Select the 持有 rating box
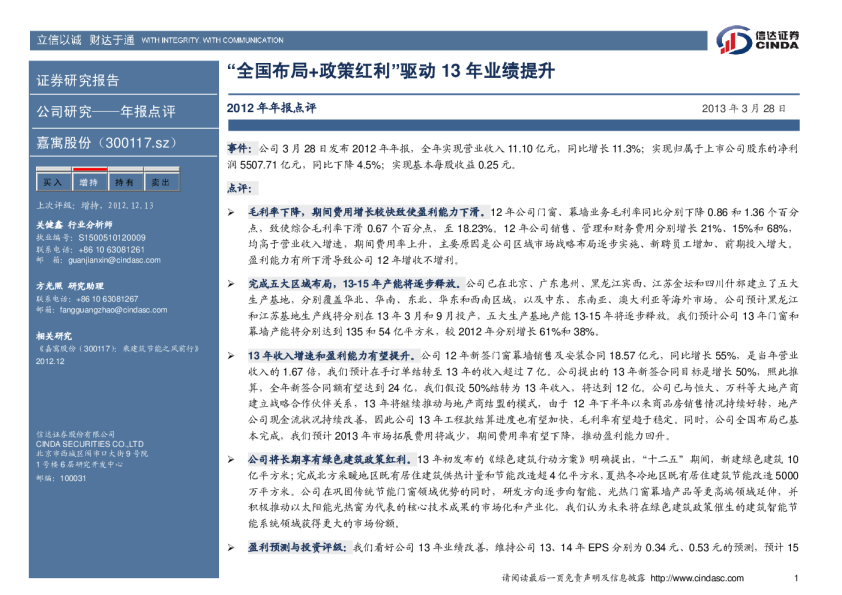Screen dimensions: 842x595 click(124, 183)
